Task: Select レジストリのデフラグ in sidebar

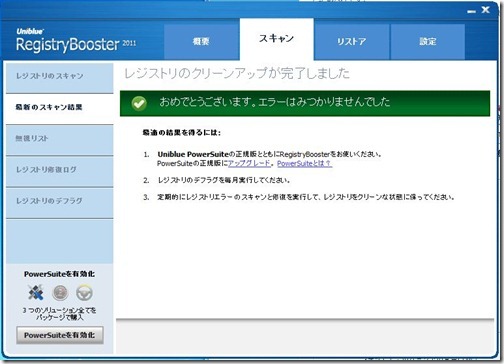Action: (x=60, y=203)
